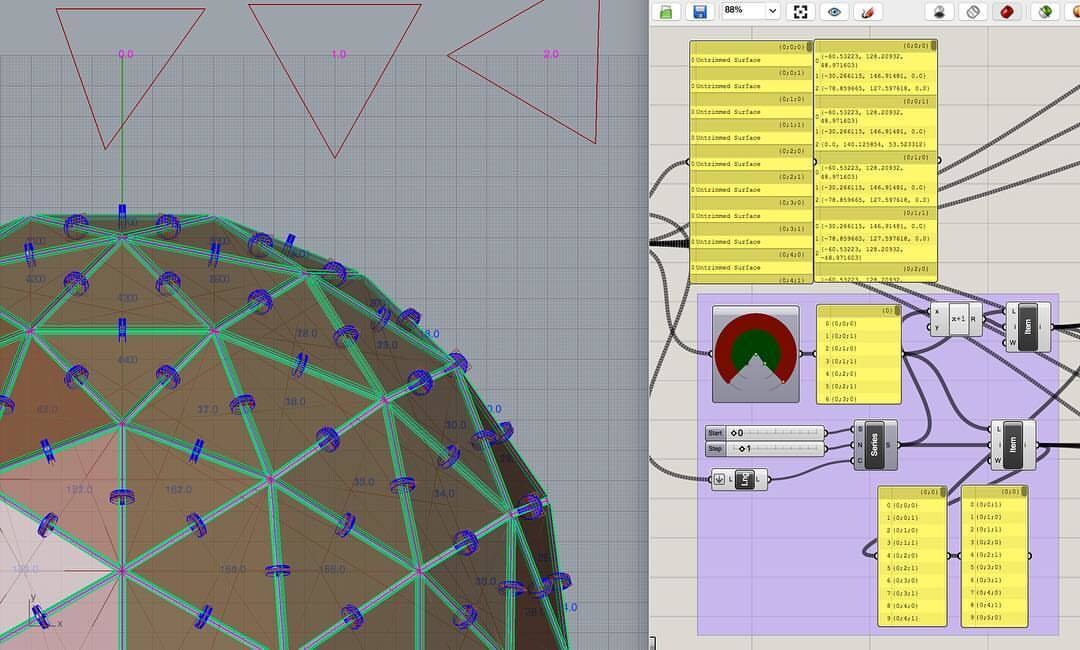The image size is (1080, 650).
Task: Click the x input of the x+1 component
Action: pos(937,311)
